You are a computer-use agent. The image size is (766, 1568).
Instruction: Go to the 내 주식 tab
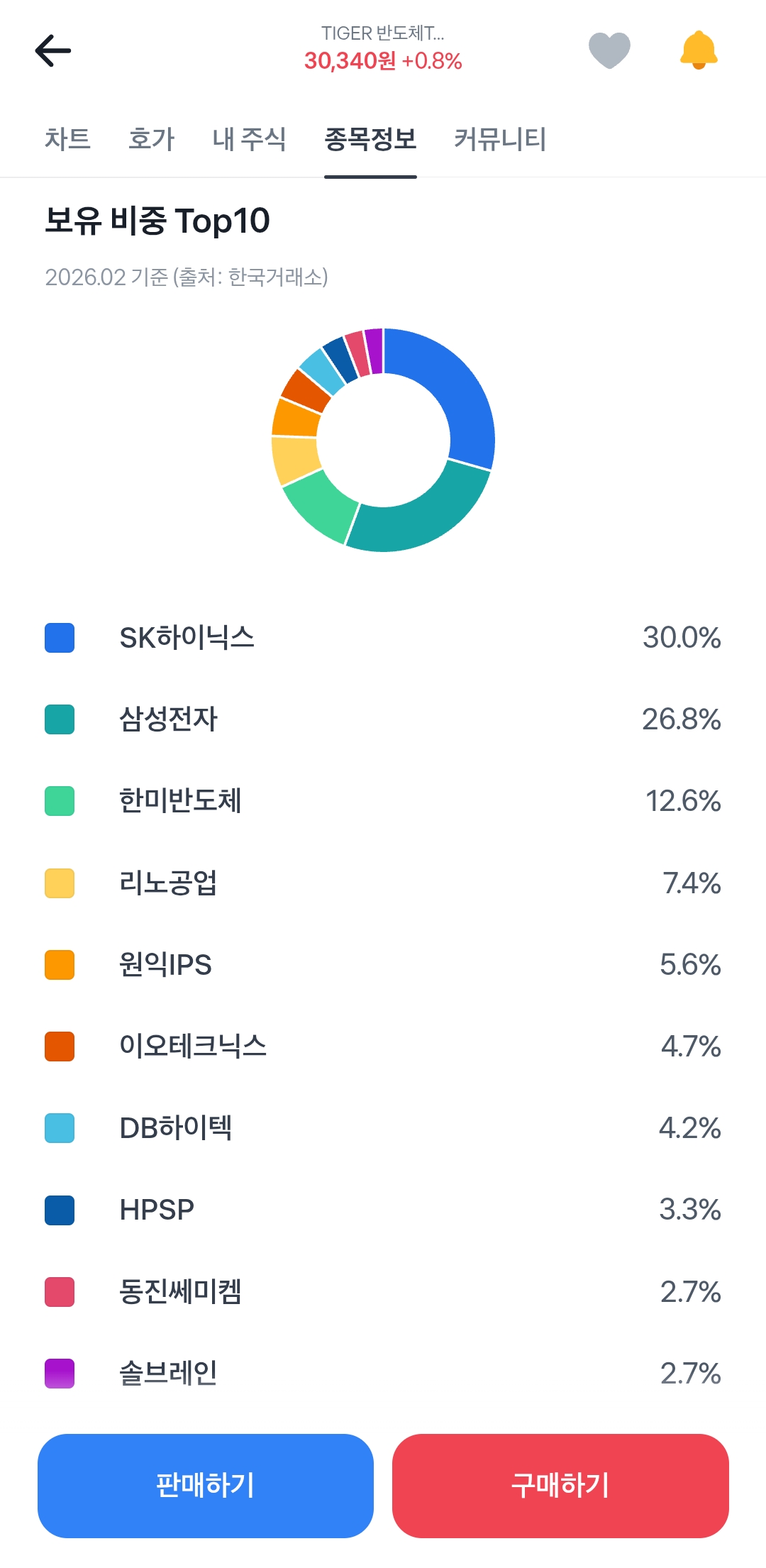(x=249, y=139)
